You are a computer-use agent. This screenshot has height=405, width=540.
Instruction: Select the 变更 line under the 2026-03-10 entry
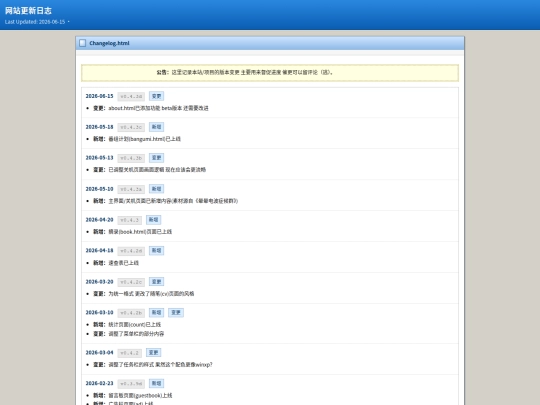point(128,334)
